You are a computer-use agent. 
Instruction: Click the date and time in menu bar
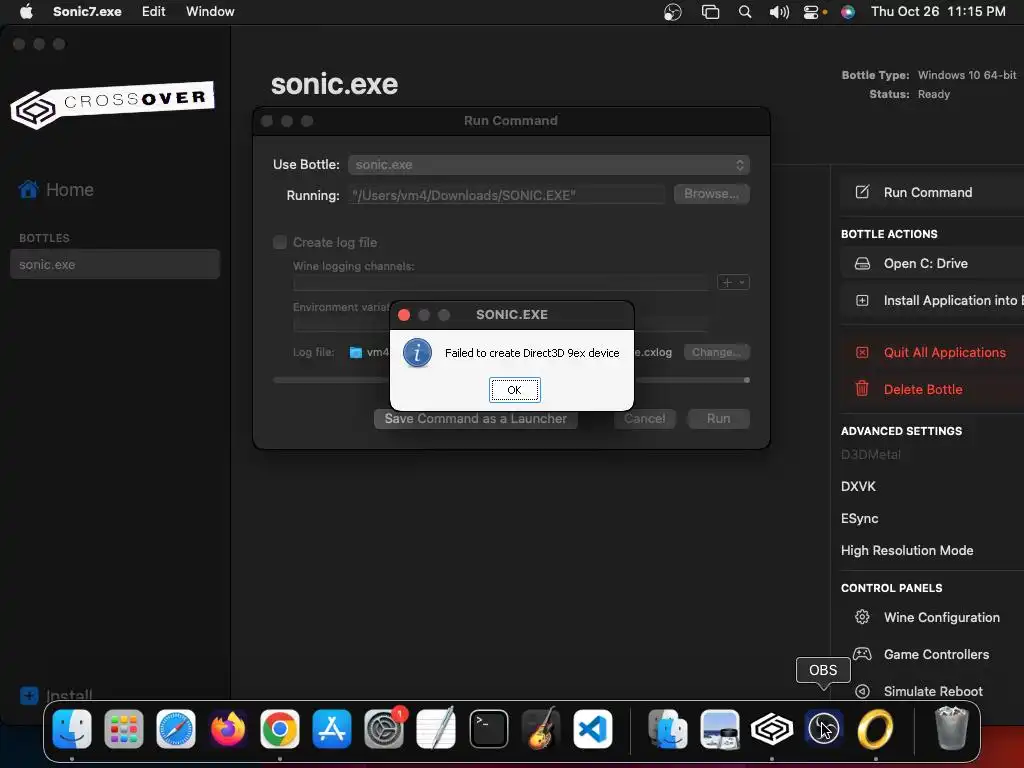pos(938,11)
